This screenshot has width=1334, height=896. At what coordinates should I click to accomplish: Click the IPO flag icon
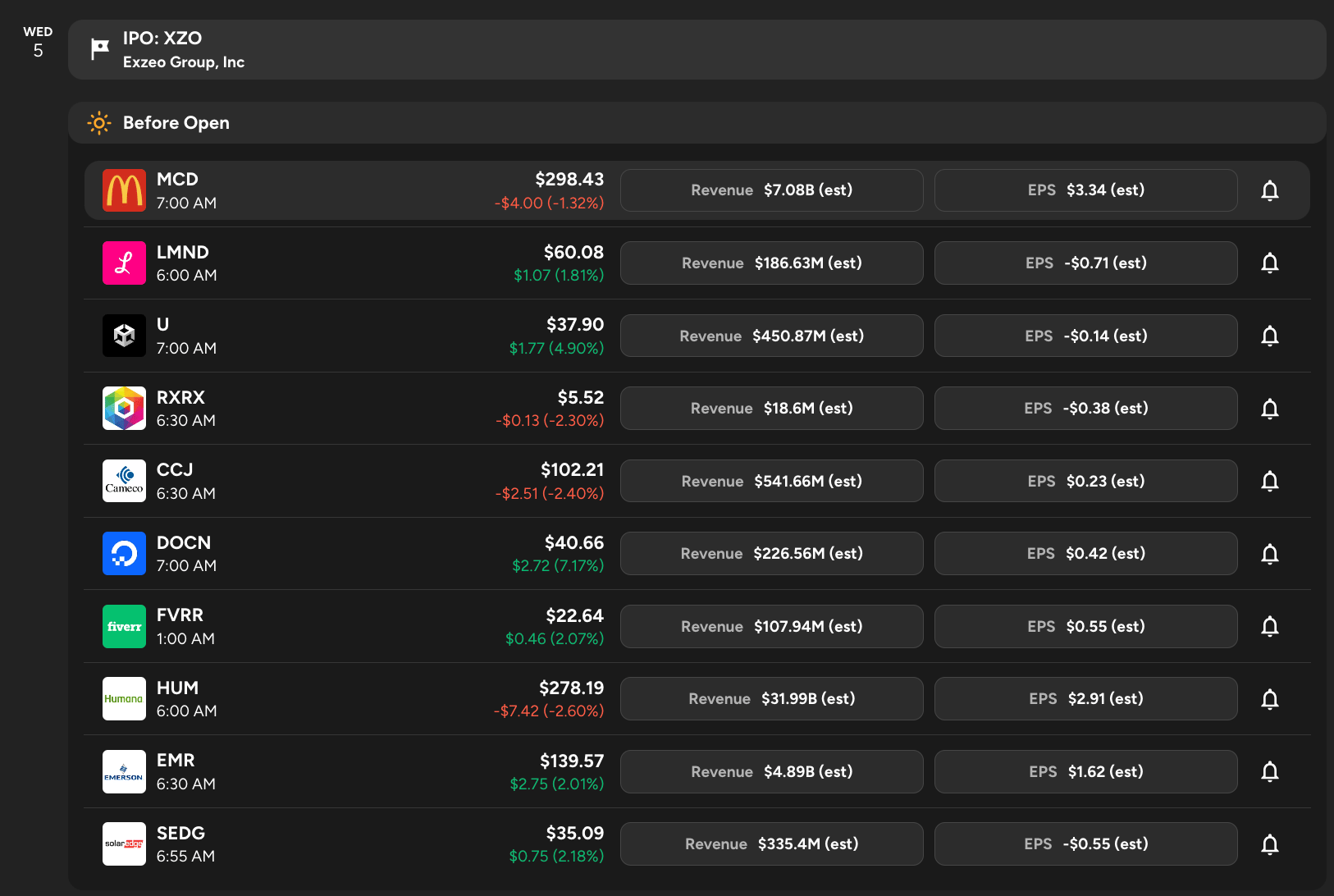pyautogui.click(x=100, y=49)
